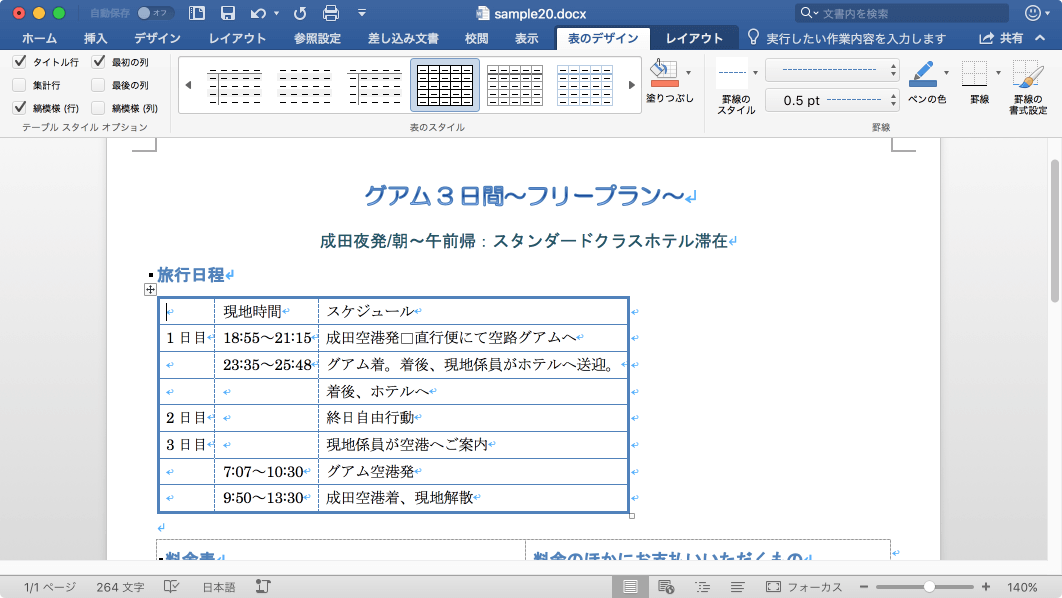Click the sidebar layout icon in title bar
Screen dimensions: 1062x598
coord(196,13)
